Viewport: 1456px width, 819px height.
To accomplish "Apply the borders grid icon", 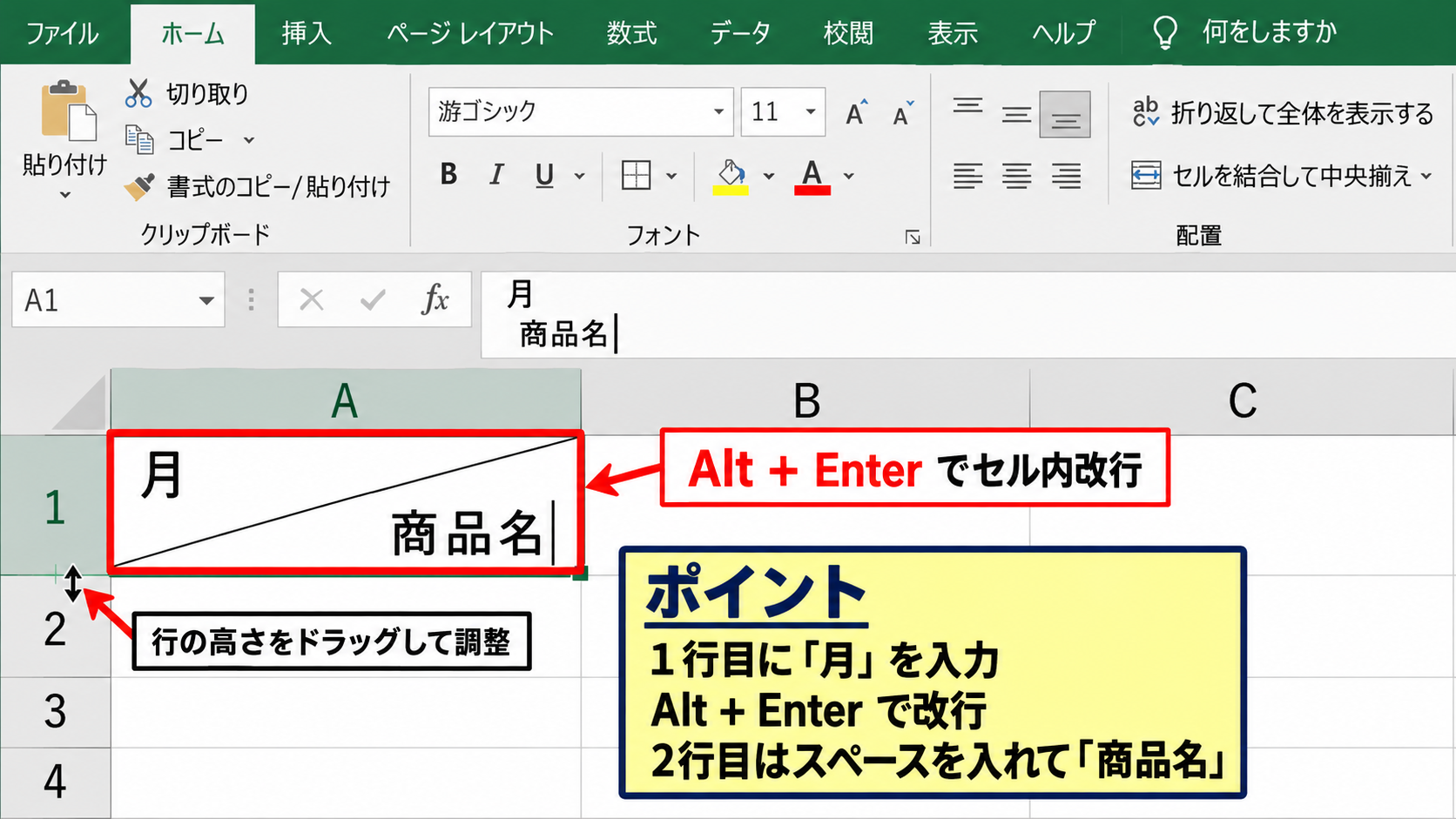I will click(x=636, y=175).
